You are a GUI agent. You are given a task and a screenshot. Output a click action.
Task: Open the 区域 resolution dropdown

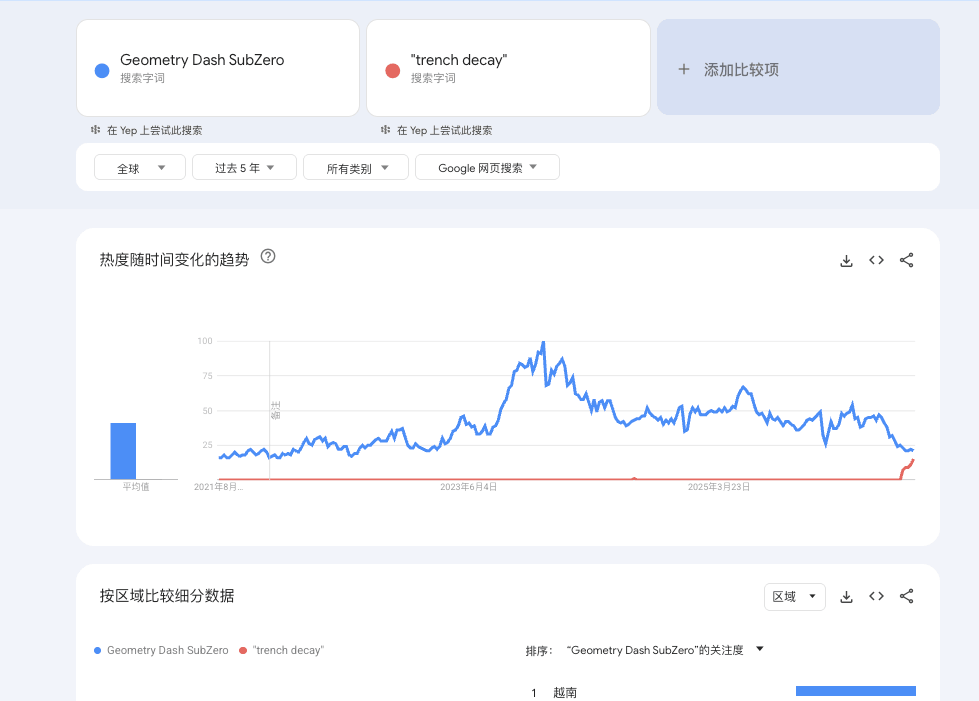tap(795, 597)
